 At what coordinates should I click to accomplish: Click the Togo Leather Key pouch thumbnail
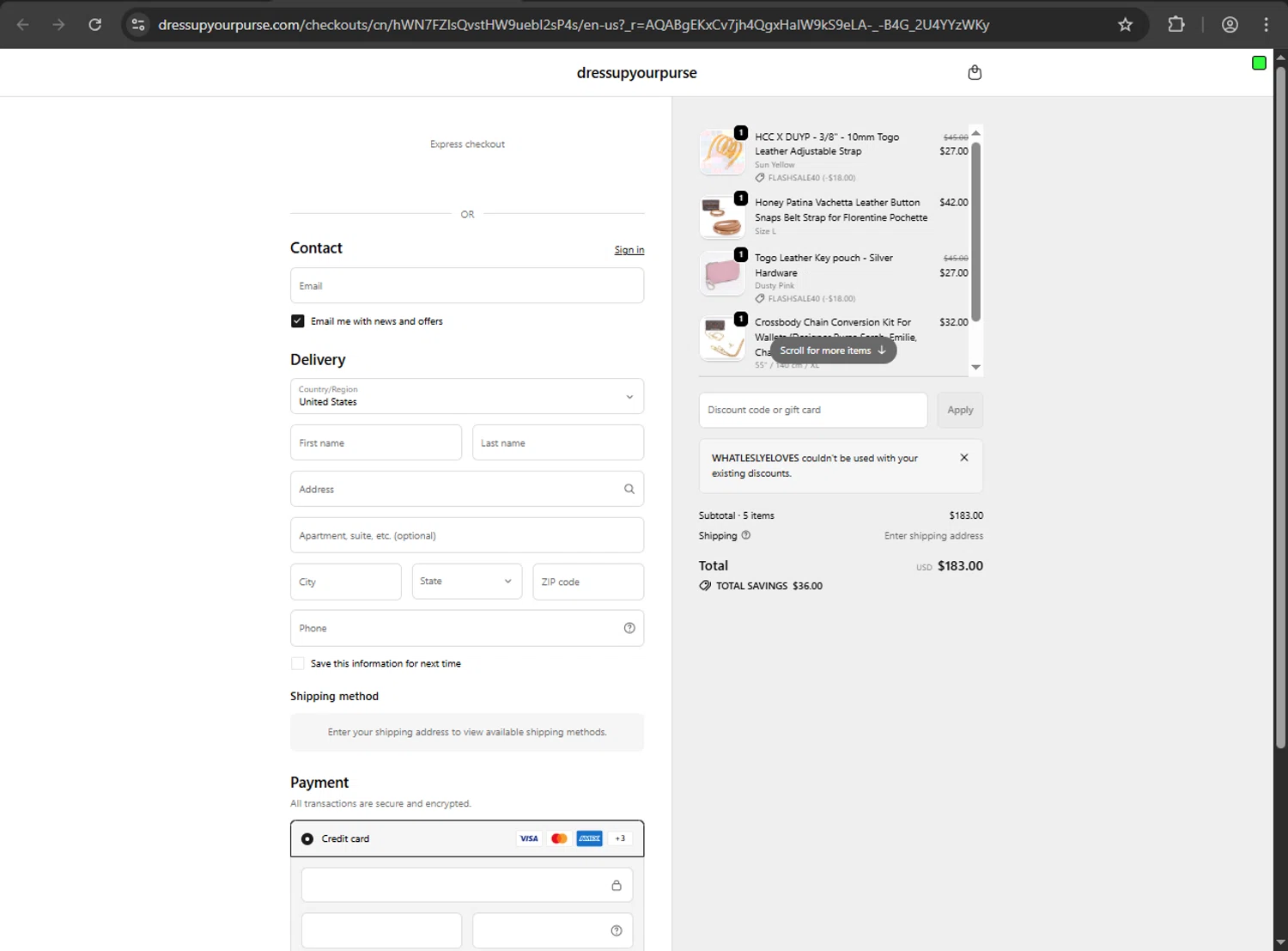coord(723,273)
